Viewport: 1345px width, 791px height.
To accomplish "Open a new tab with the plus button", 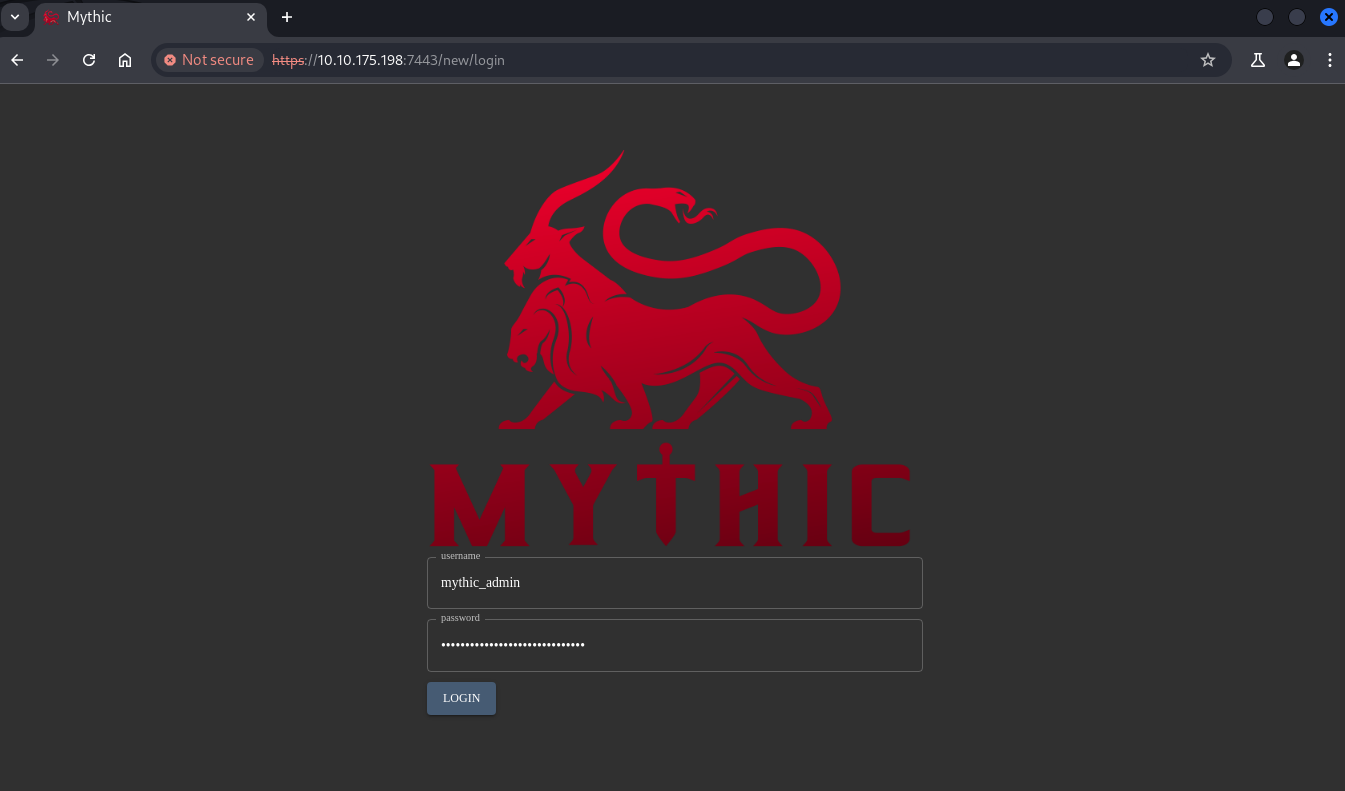I will (x=287, y=17).
